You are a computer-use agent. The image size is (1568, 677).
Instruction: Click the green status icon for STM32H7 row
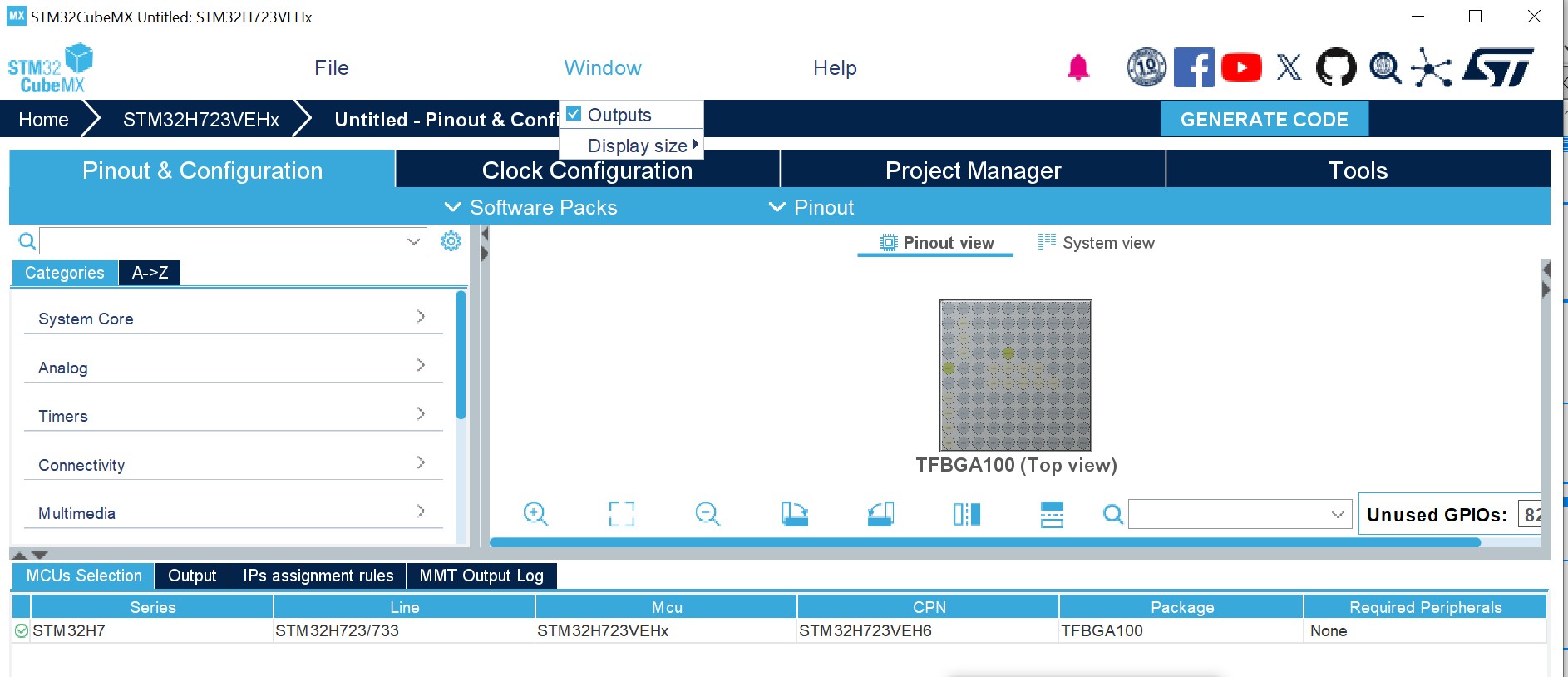pos(22,631)
